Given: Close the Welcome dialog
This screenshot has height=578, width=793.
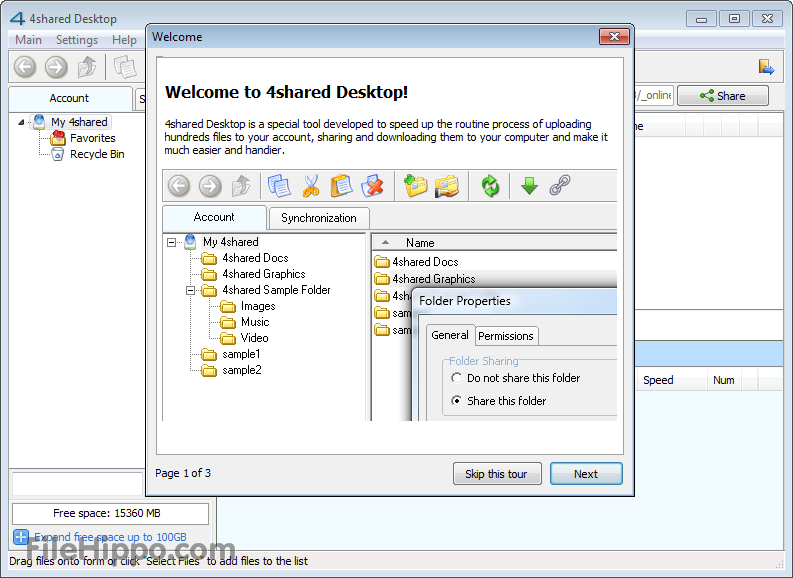Looking at the screenshot, I should [614, 36].
